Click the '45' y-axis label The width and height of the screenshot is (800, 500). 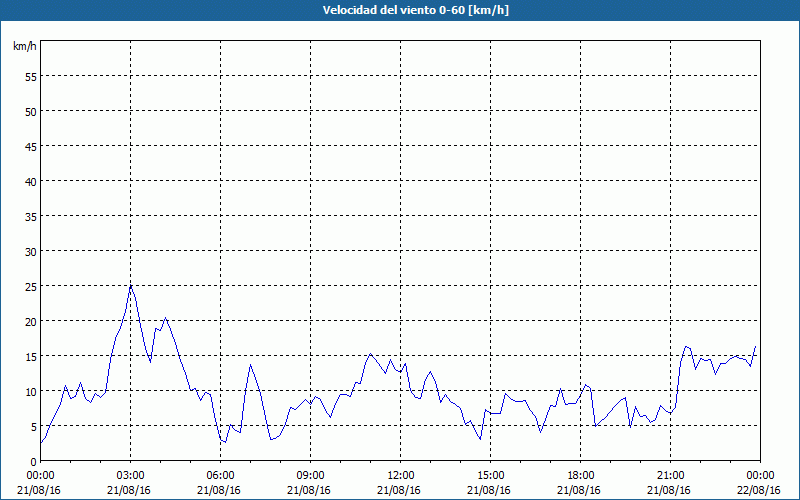pyautogui.click(x=31, y=146)
